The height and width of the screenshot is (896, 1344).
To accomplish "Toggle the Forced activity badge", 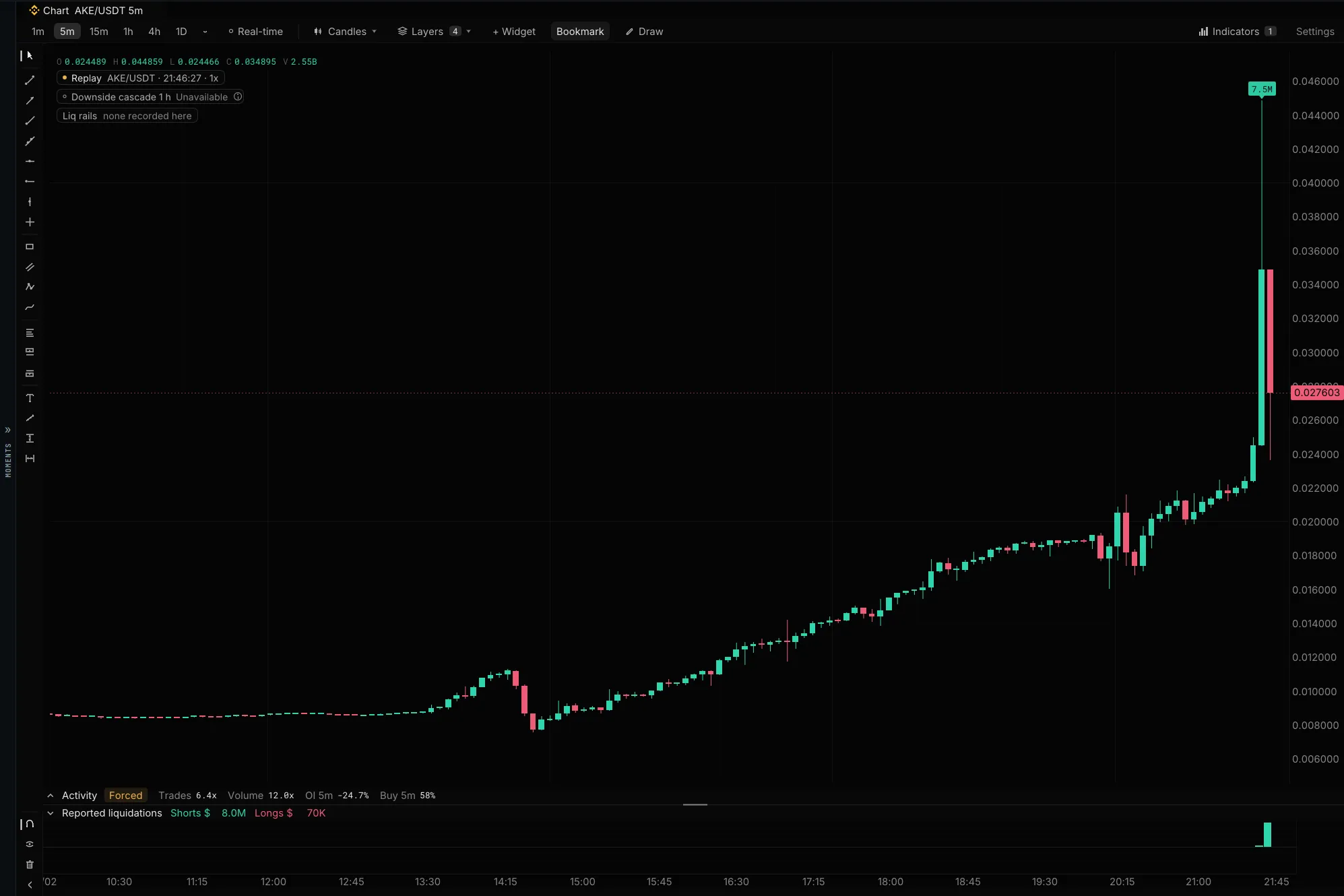I will (125, 796).
